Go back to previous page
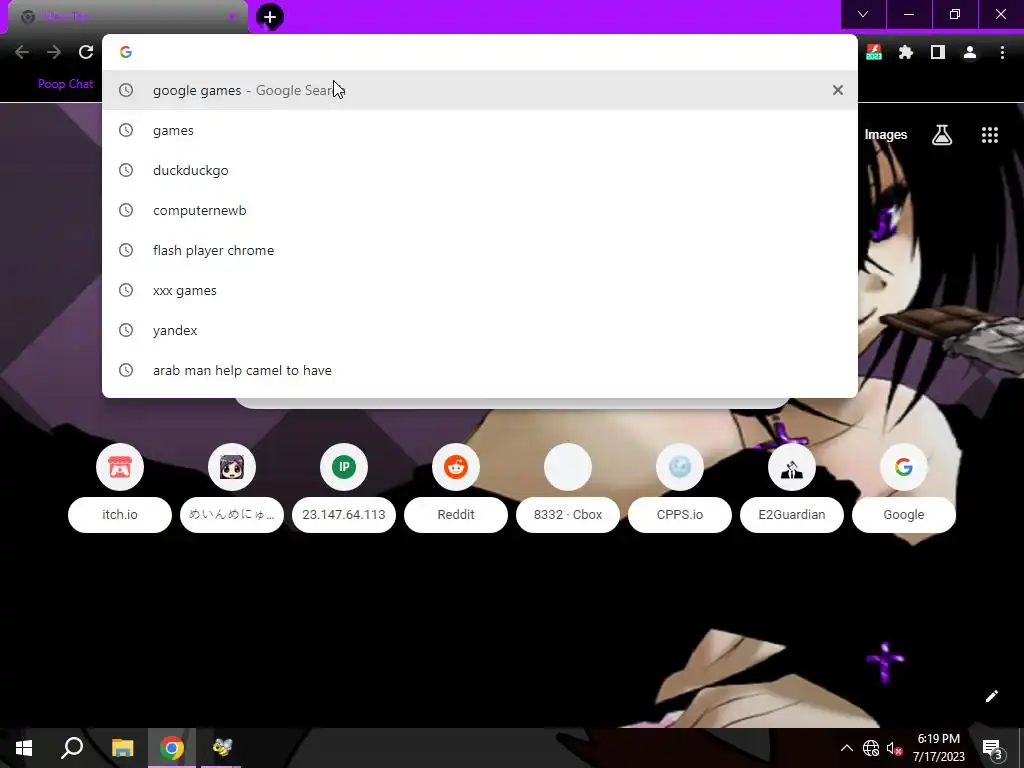This screenshot has height=768, width=1024. click(22, 52)
